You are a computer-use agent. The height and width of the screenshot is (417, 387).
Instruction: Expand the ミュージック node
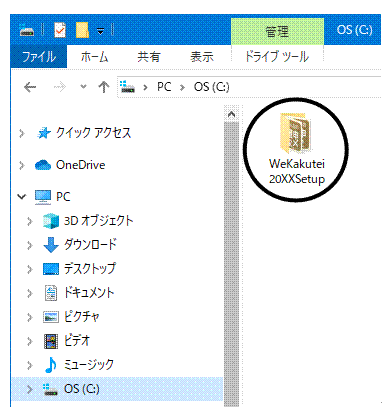[x=30, y=365]
